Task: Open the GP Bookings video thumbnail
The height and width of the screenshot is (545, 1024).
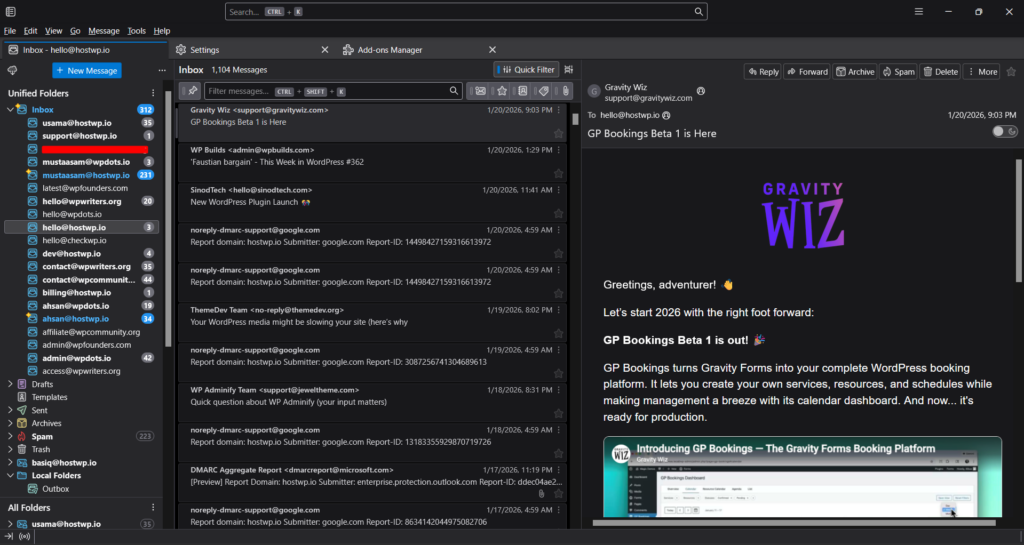Action: point(802,477)
